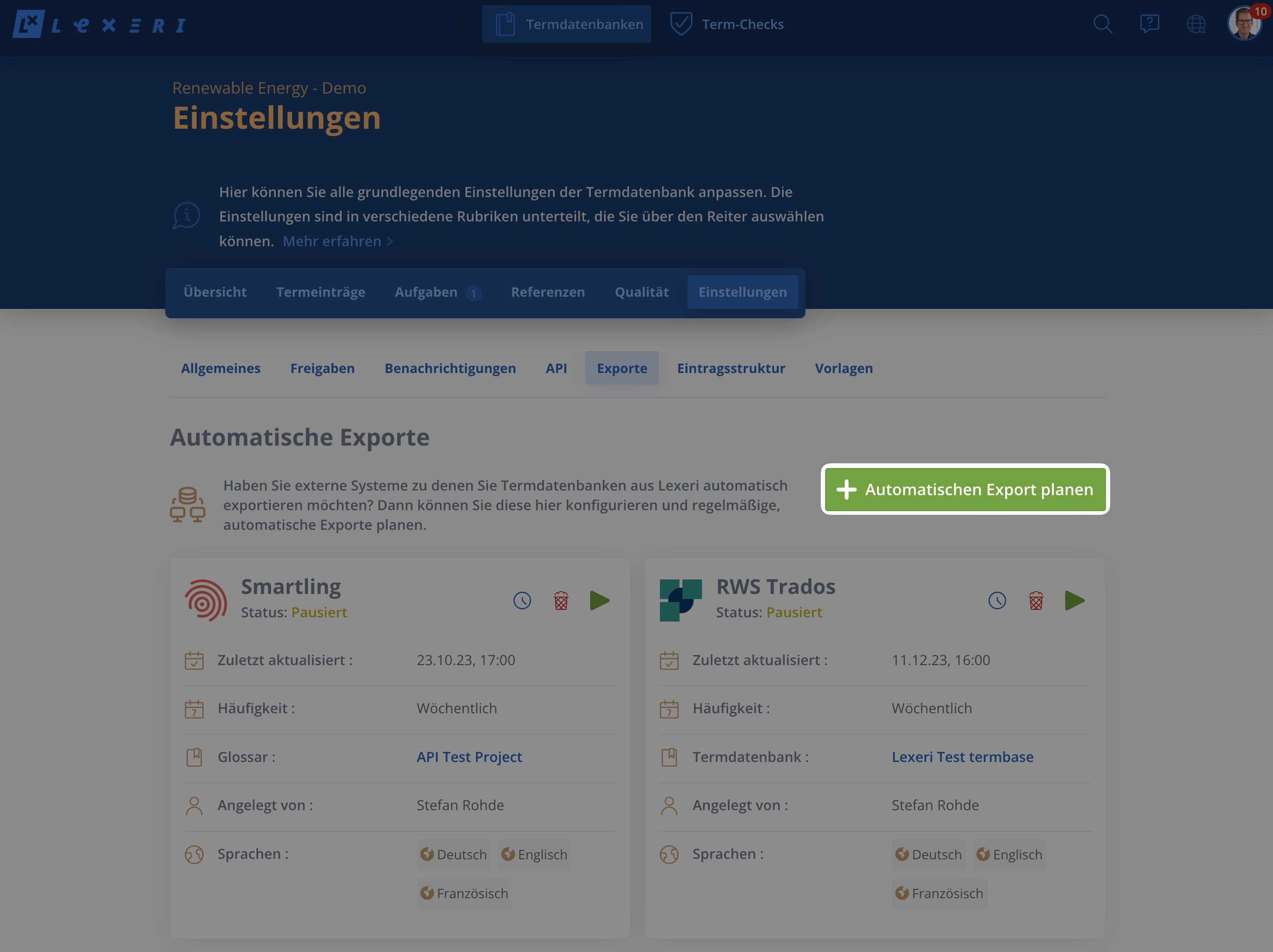This screenshot has height=952, width=1273.
Task: Open the API Test Project glossary link
Action: pos(469,757)
